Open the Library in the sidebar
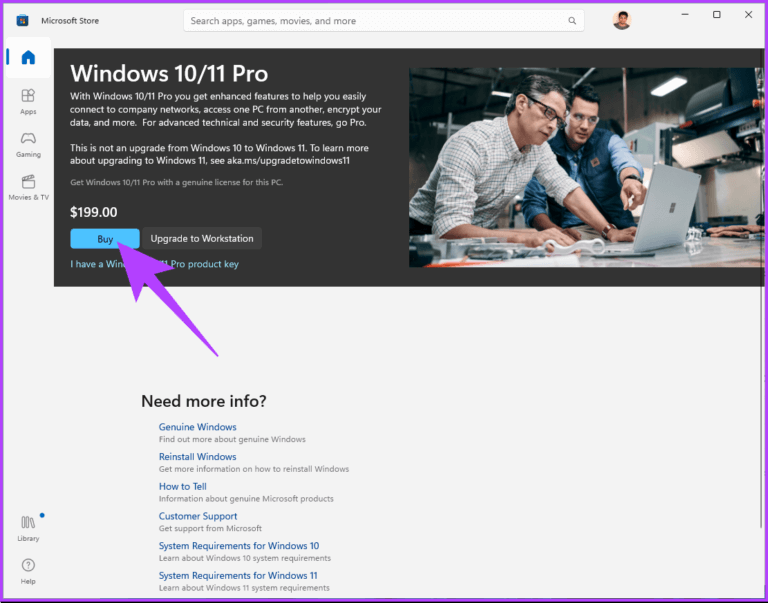The height and width of the screenshot is (603, 768). tap(28, 528)
